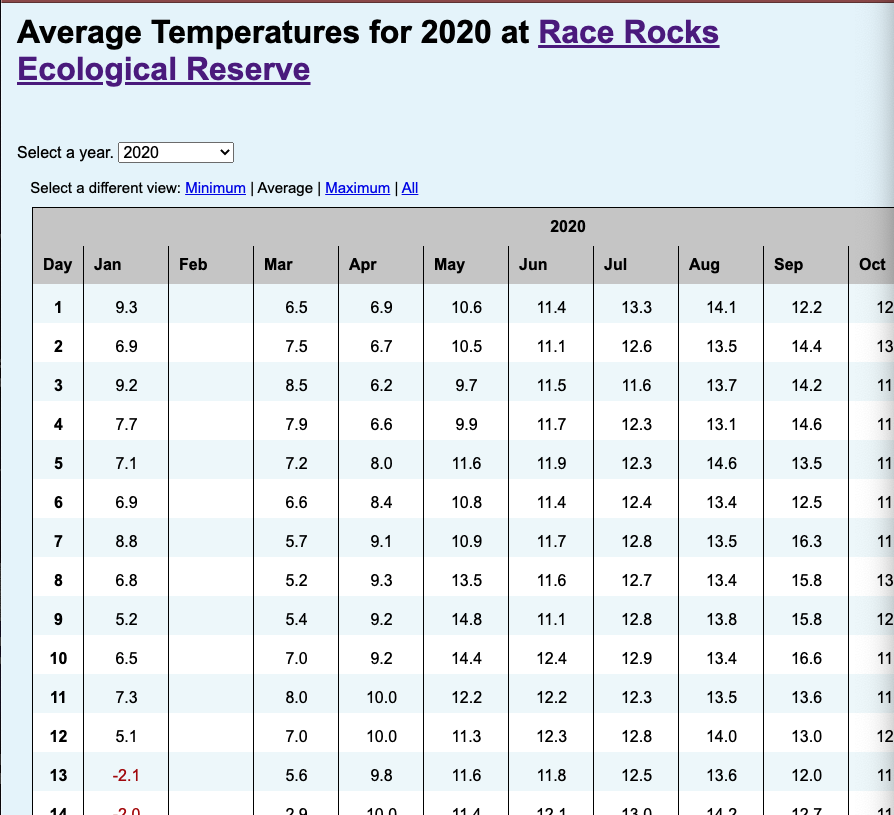Screen dimensions: 894x815
Task: Click the 14.8 value for May 9
Action: [x=466, y=619]
